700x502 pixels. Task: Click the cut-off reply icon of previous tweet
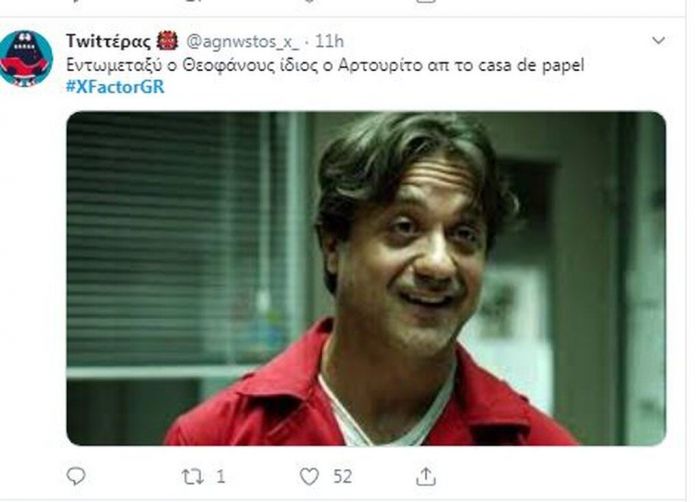pyautogui.click(x=76, y=1)
